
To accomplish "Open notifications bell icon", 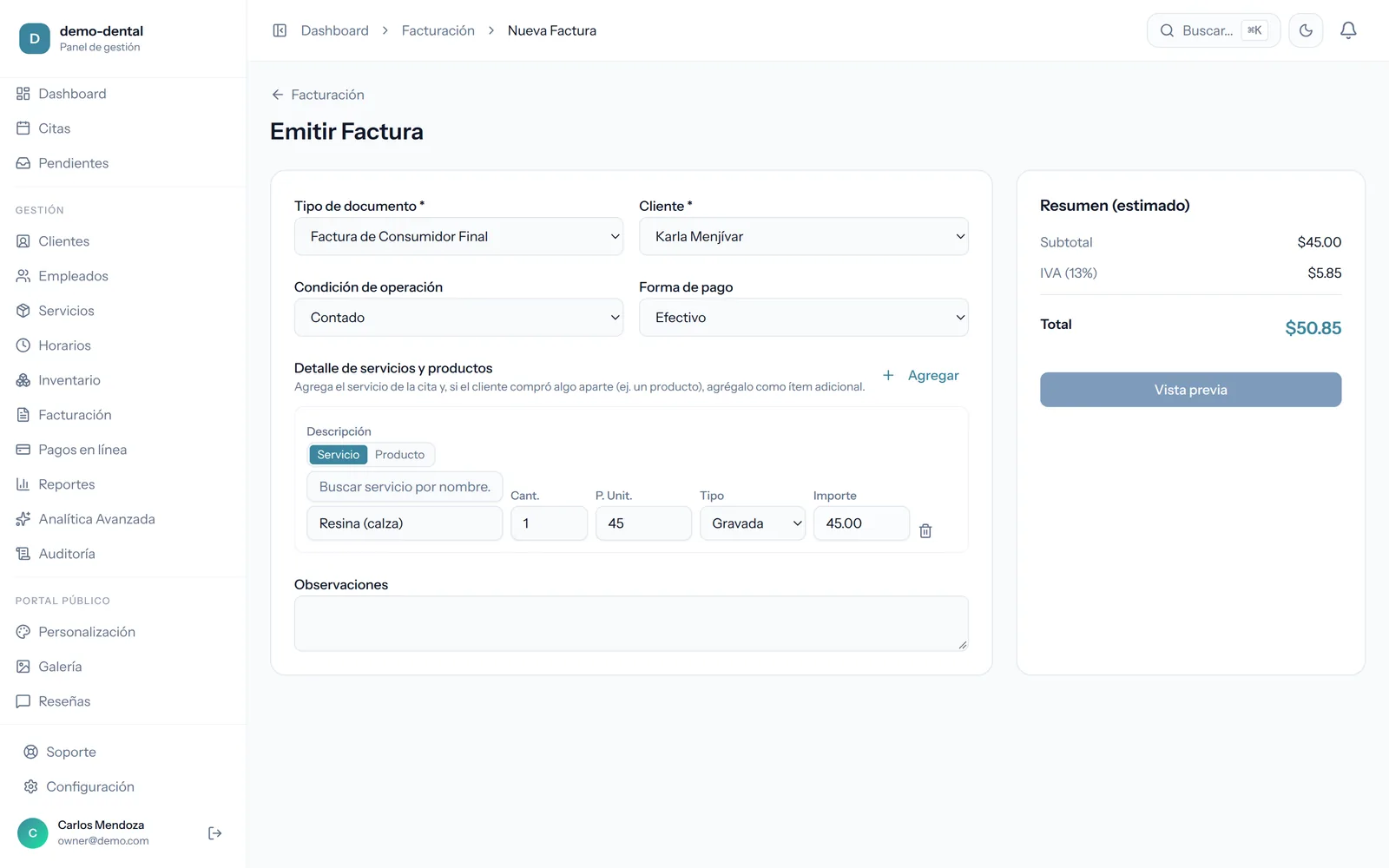I will click(x=1348, y=30).
